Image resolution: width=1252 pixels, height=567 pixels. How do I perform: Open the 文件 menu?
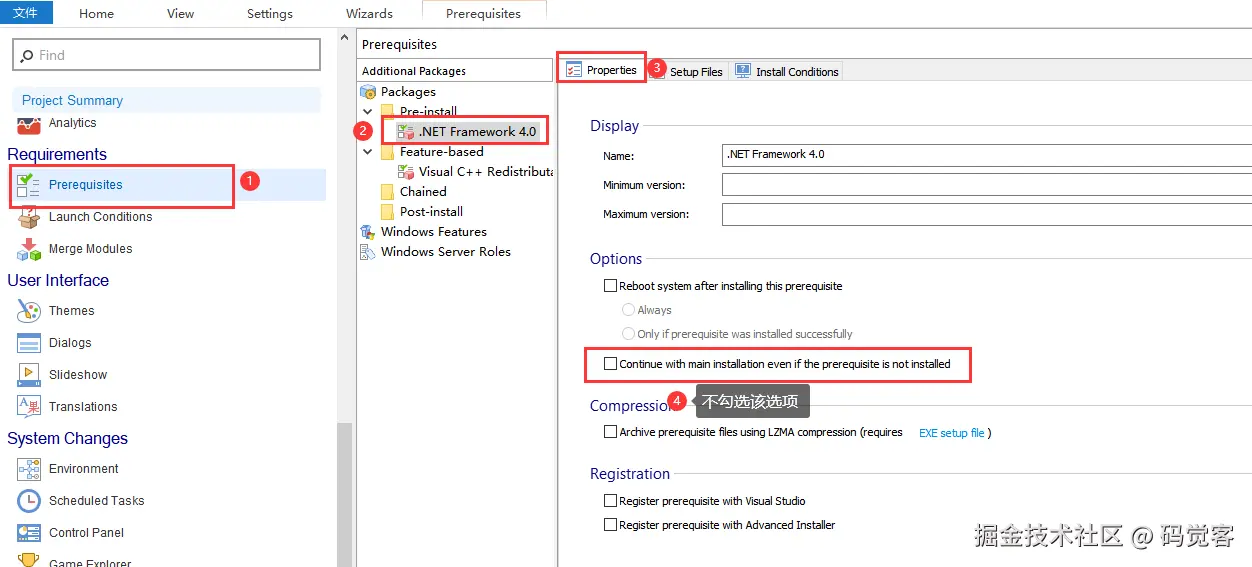tap(26, 12)
